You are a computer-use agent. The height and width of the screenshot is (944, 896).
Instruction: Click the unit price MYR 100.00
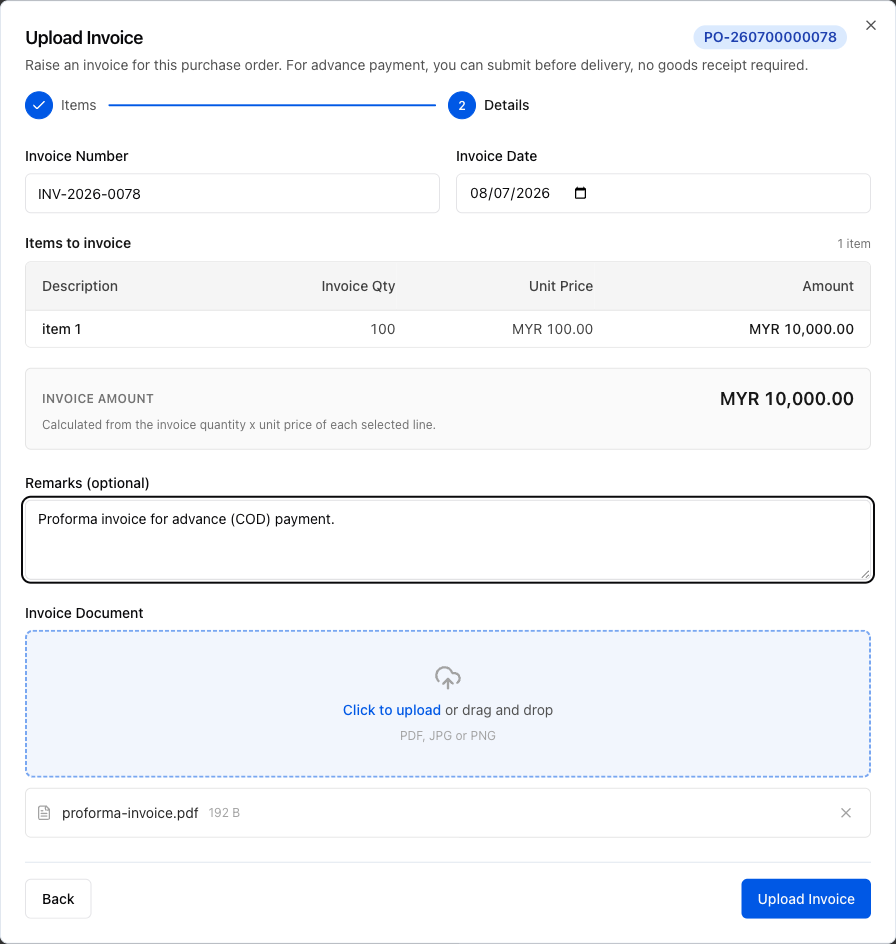(x=552, y=329)
